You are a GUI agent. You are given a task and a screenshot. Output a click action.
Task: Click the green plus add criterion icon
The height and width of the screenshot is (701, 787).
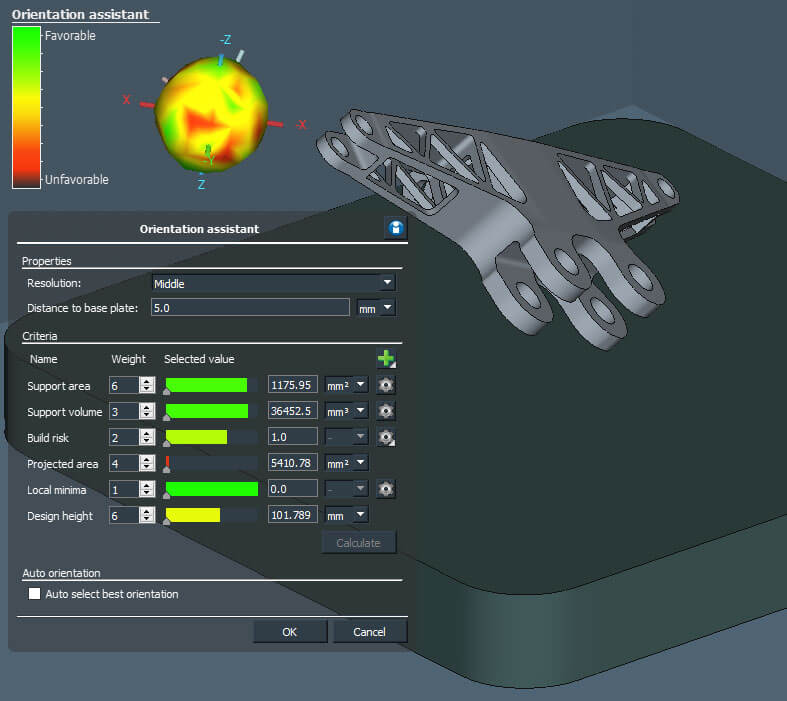[x=386, y=359]
